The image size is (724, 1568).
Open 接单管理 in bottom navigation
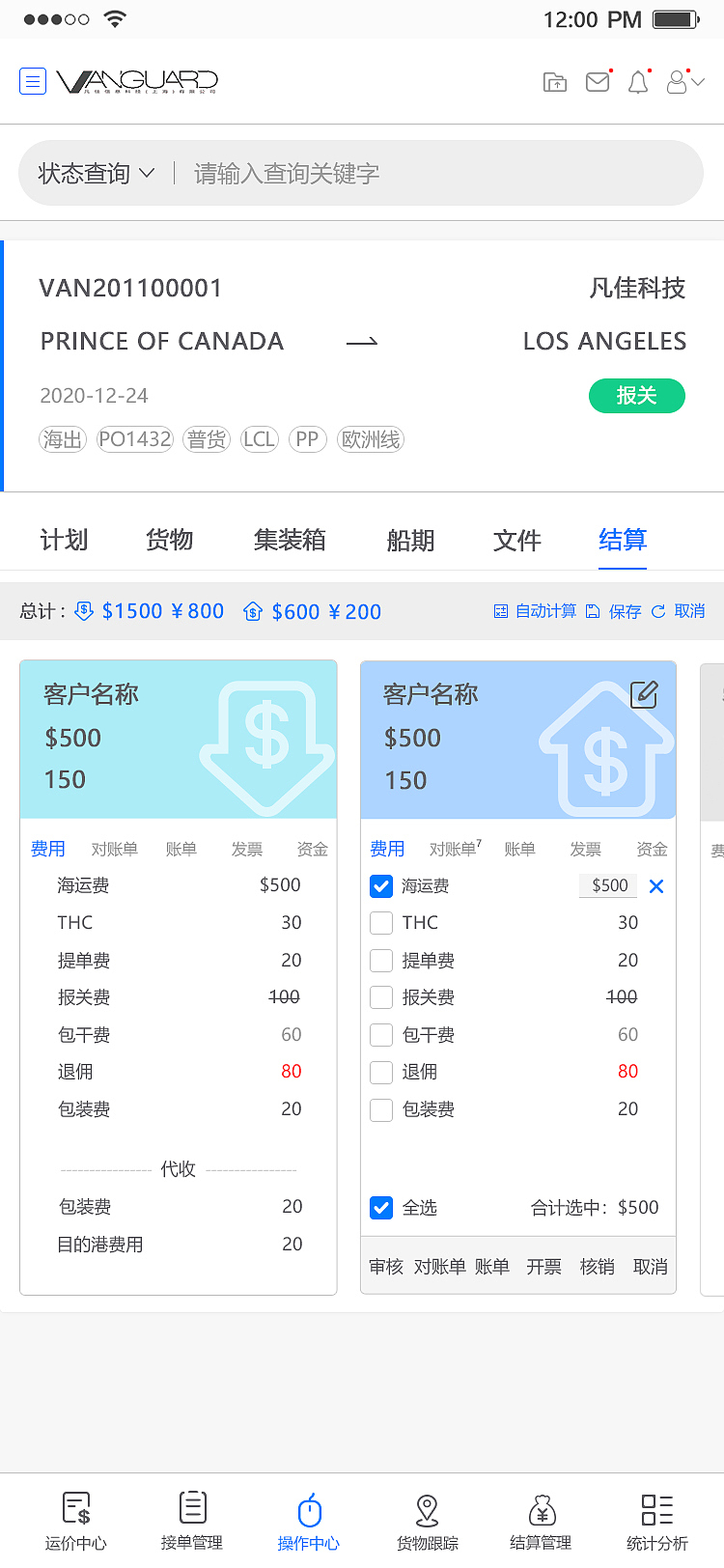[192, 1522]
